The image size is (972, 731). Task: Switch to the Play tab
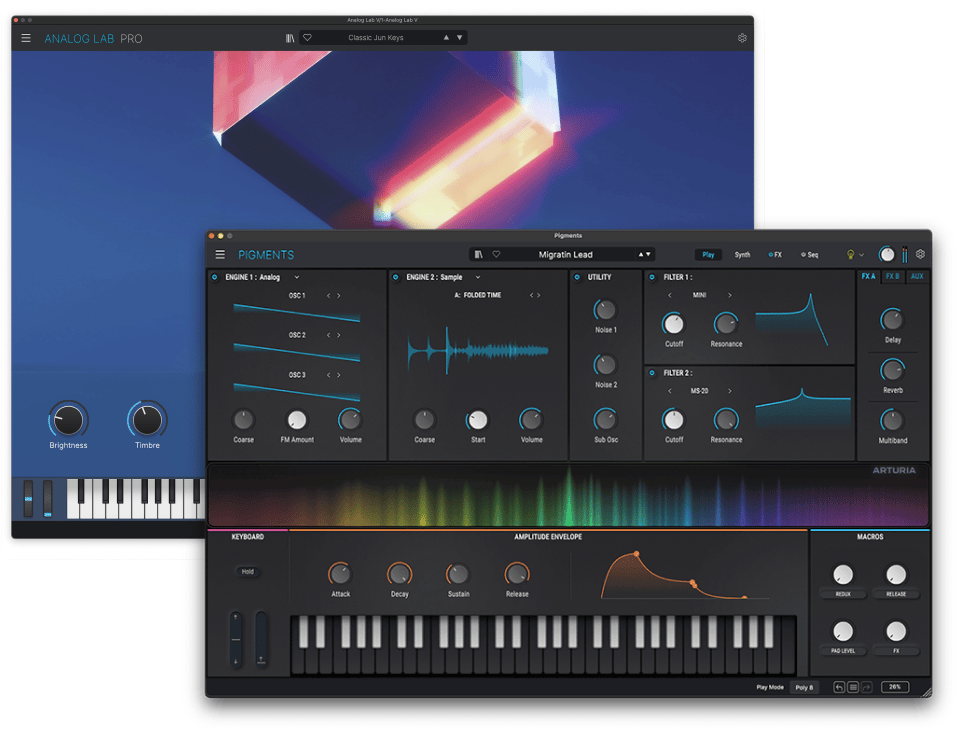708,255
